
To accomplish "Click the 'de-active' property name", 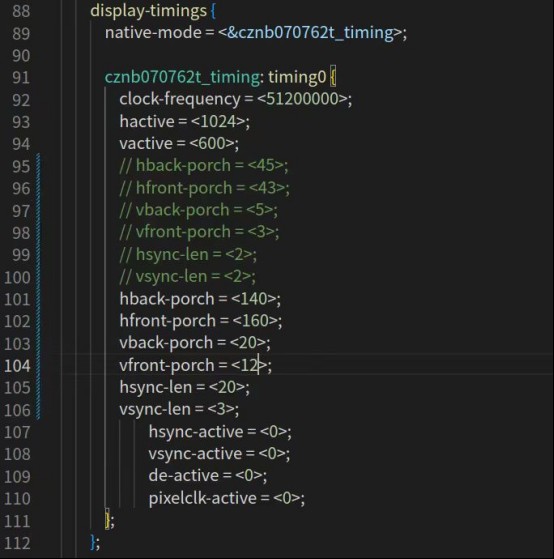I will [183, 476].
